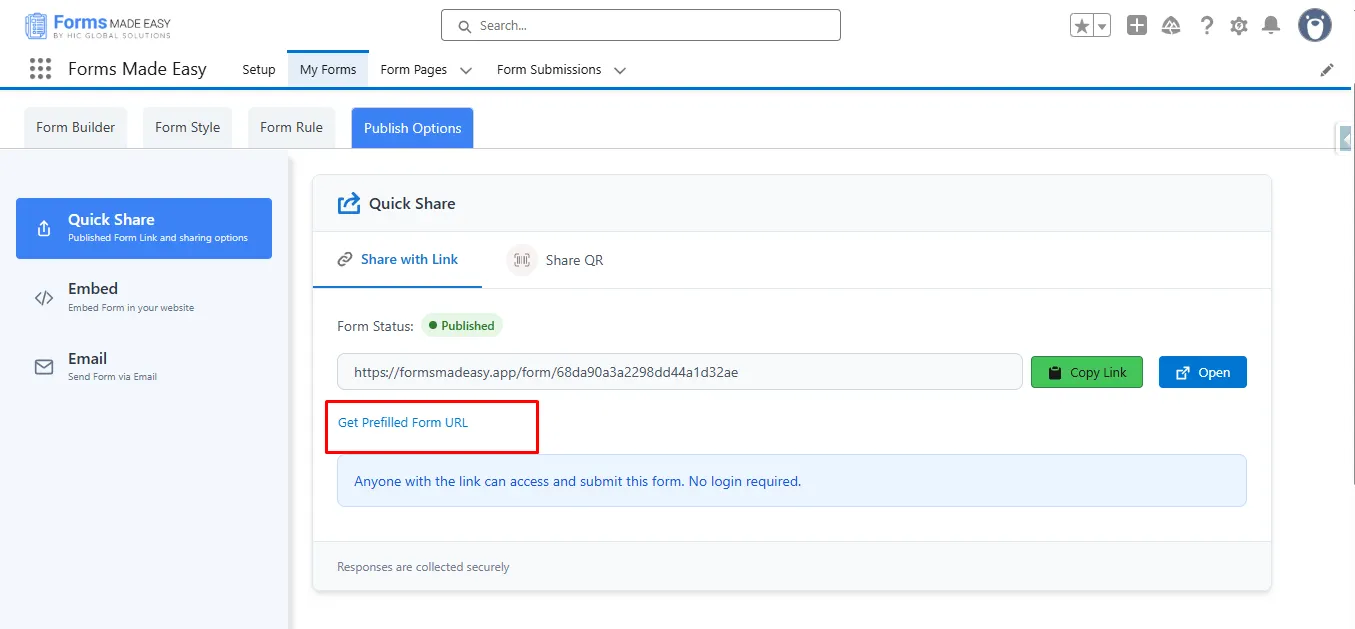1355x629 pixels.
Task: Select Email option in sidebar
Action: [x=144, y=367]
